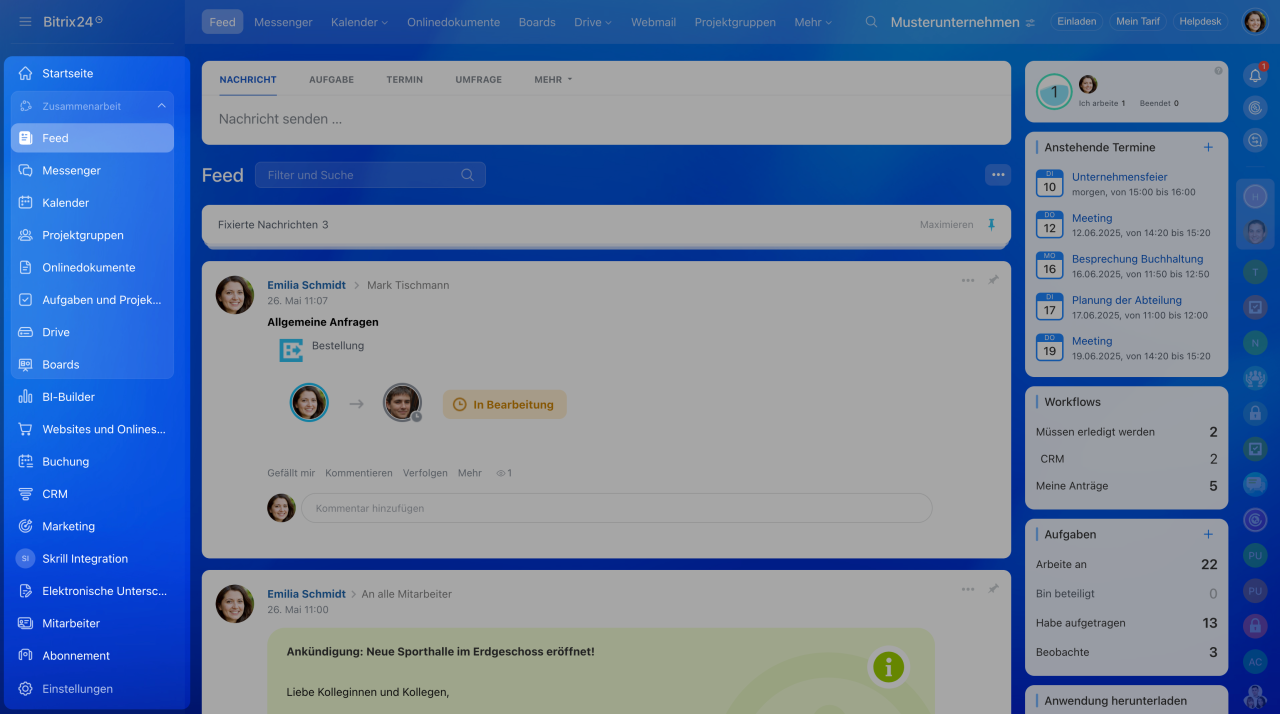Open the Helpdesk button

click(x=1201, y=21)
